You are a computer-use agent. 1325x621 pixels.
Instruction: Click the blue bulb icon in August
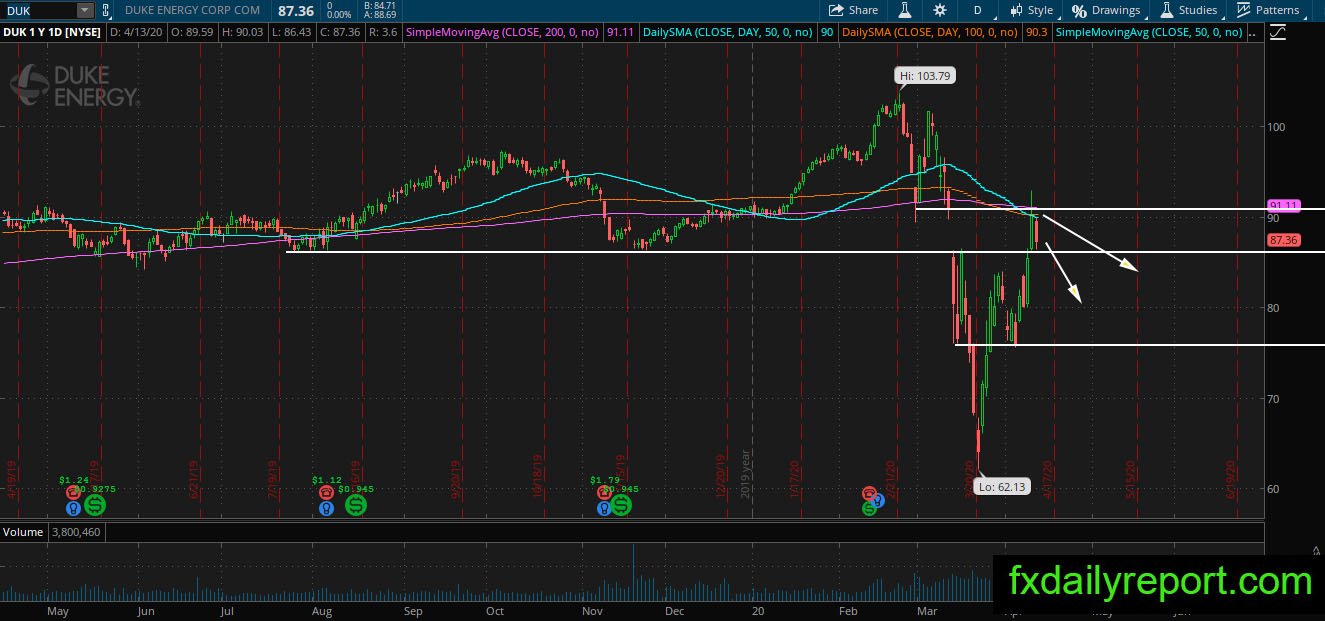(x=326, y=509)
